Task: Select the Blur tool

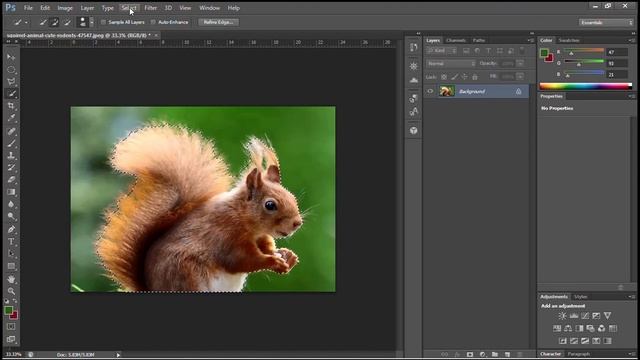Action: pos(11,204)
